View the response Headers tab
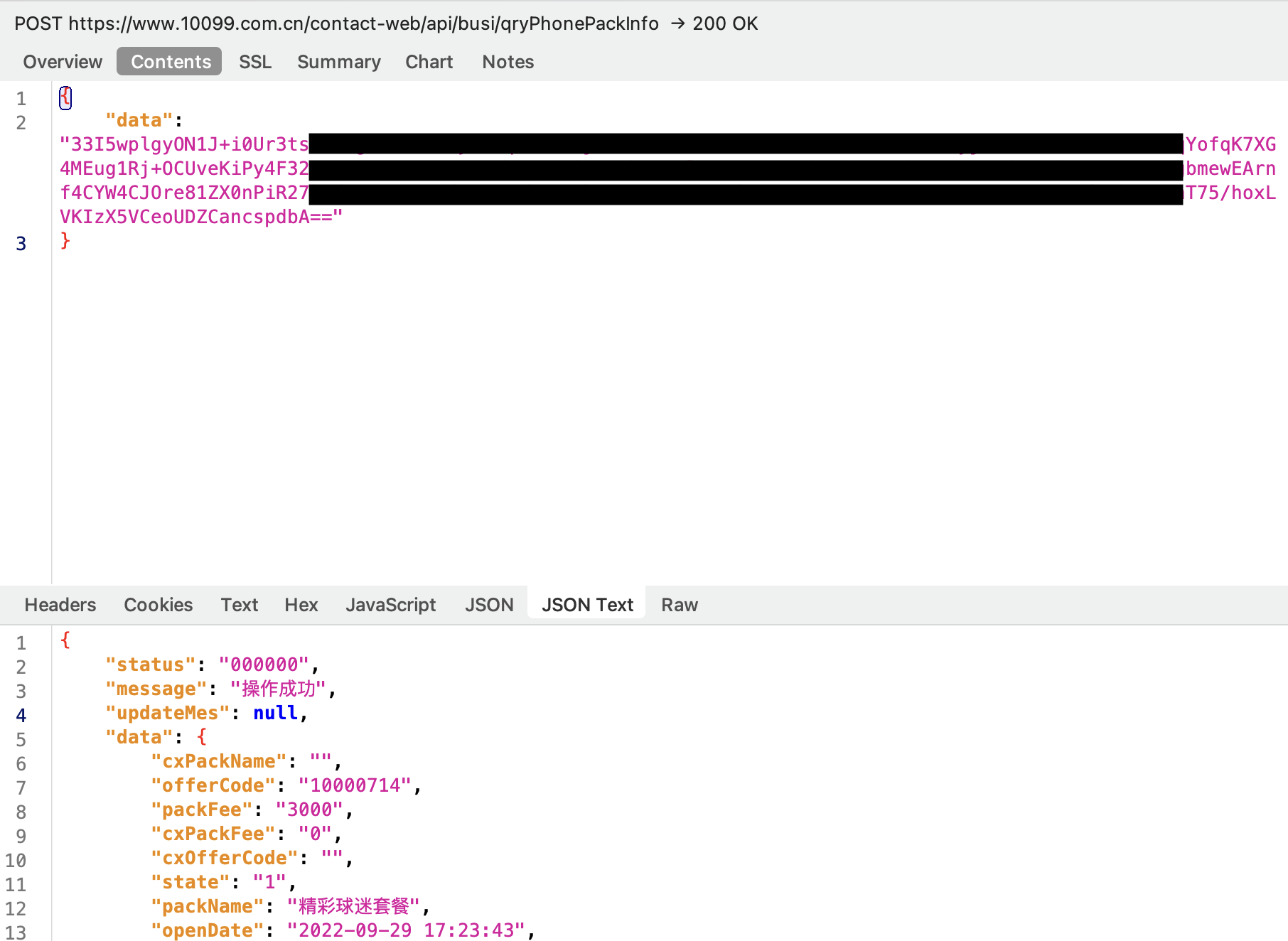1288x941 pixels. click(60, 605)
